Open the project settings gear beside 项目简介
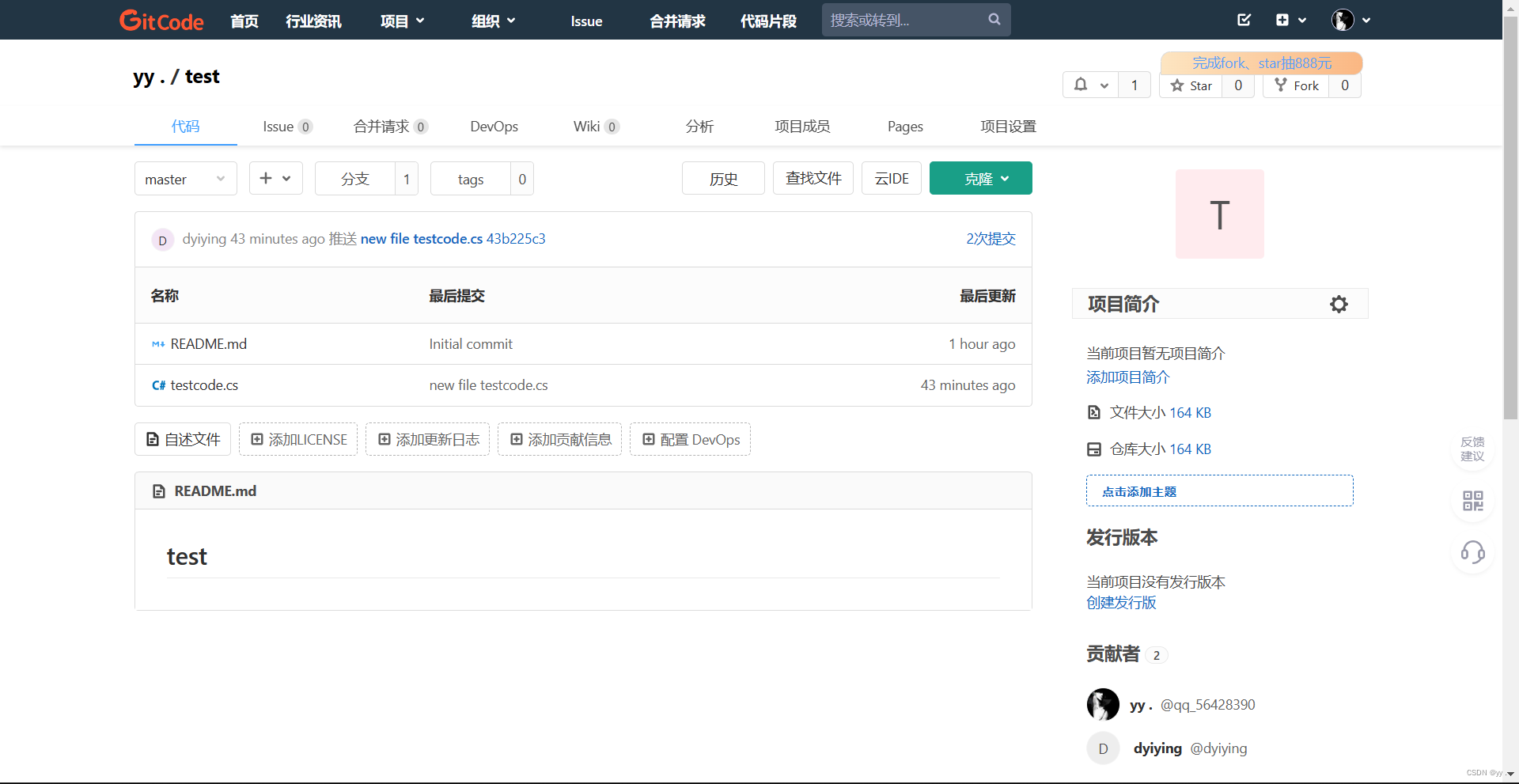The height and width of the screenshot is (784, 1519). (1339, 303)
